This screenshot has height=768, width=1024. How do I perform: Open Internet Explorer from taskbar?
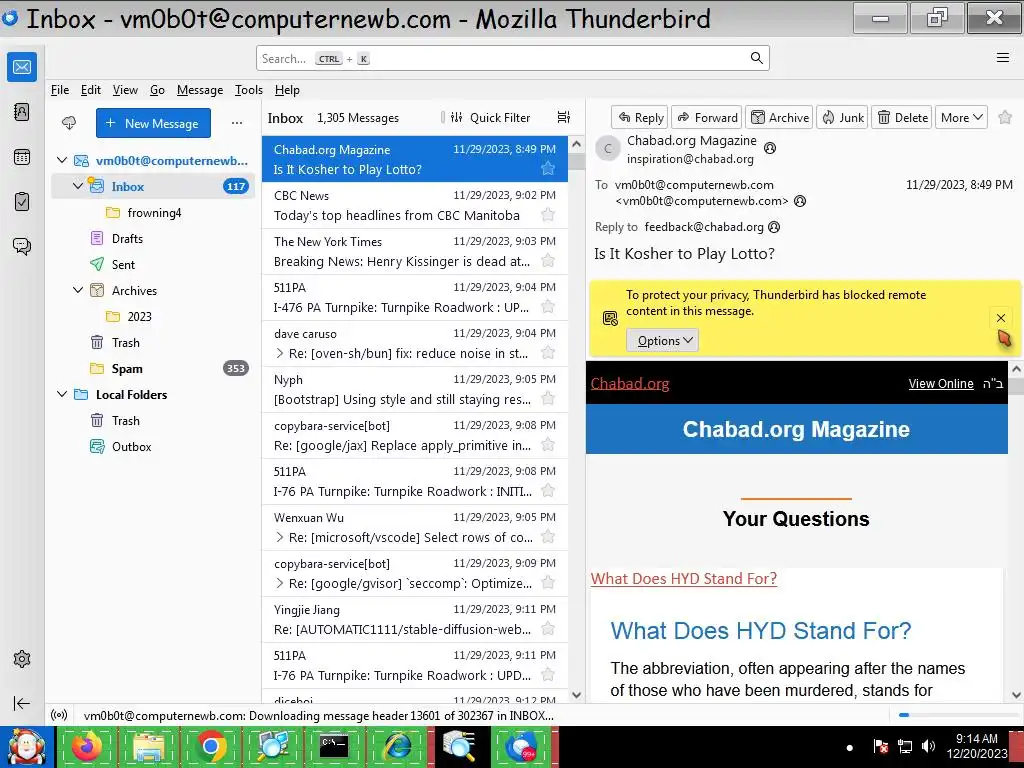pos(397,746)
